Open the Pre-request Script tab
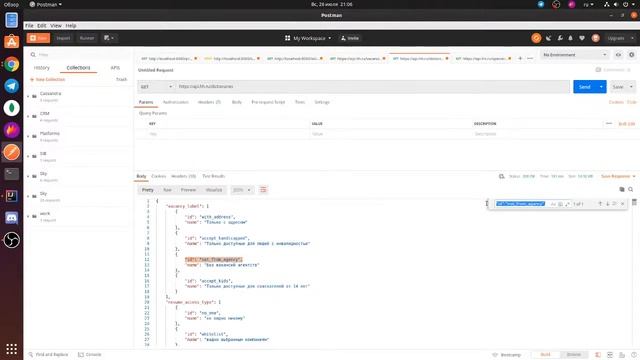This screenshot has width=640, height=360. pyautogui.click(x=268, y=102)
